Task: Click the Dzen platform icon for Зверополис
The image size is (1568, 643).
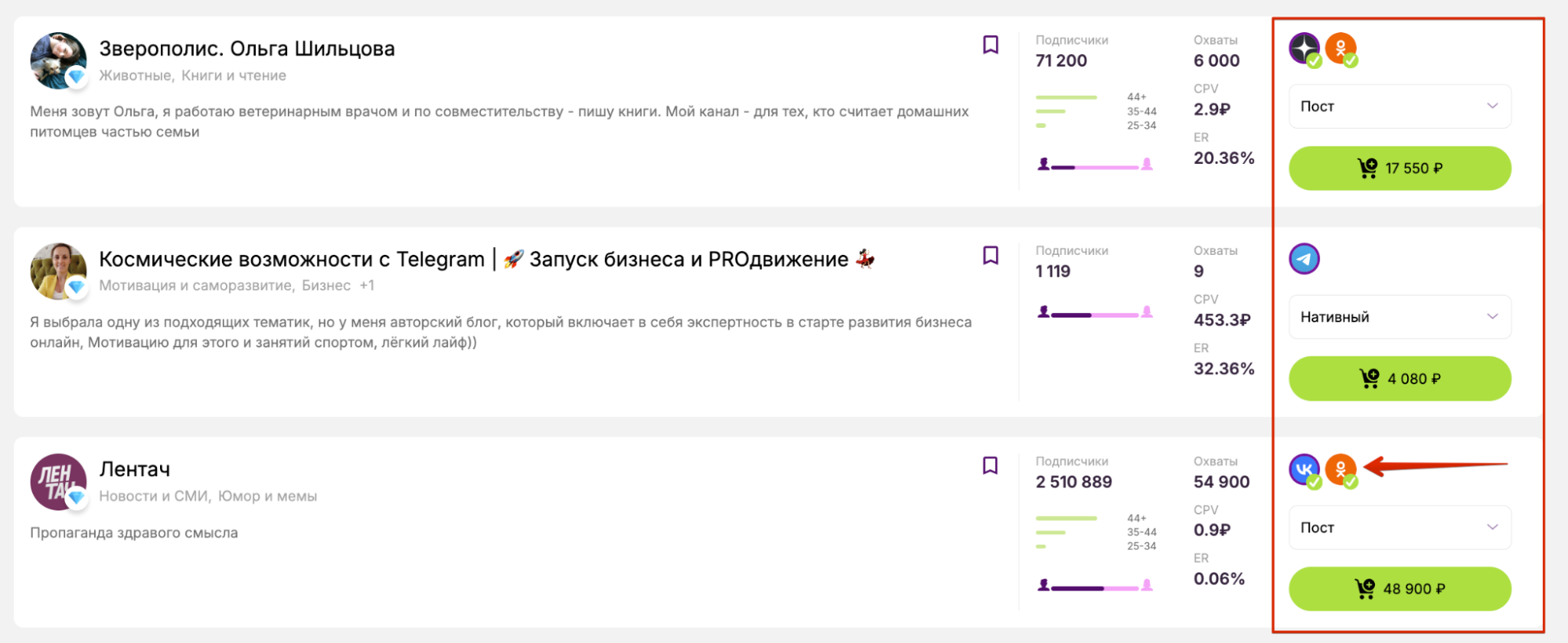Action: (1304, 49)
